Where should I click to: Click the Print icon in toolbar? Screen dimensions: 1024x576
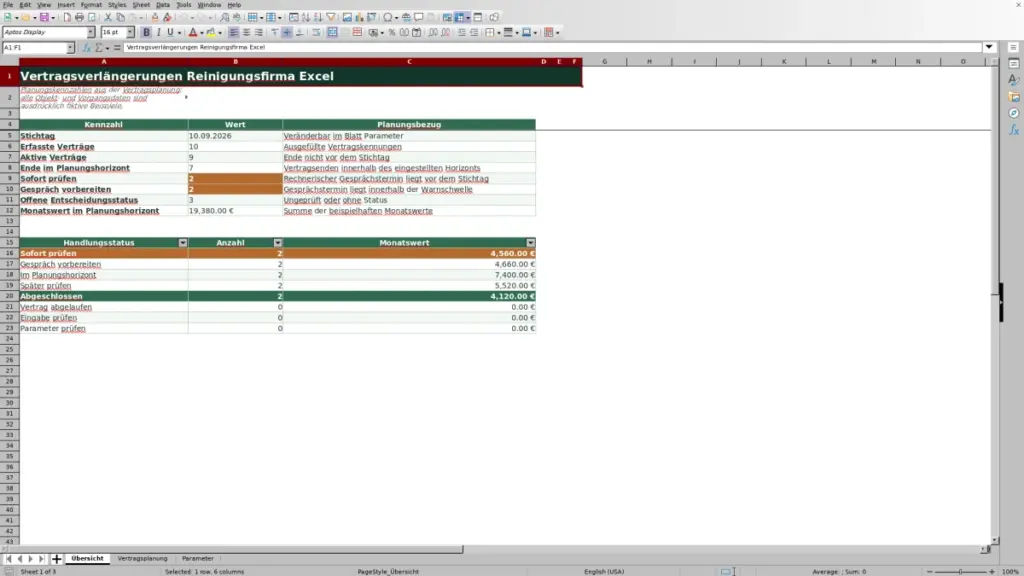pyautogui.click(x=79, y=17)
